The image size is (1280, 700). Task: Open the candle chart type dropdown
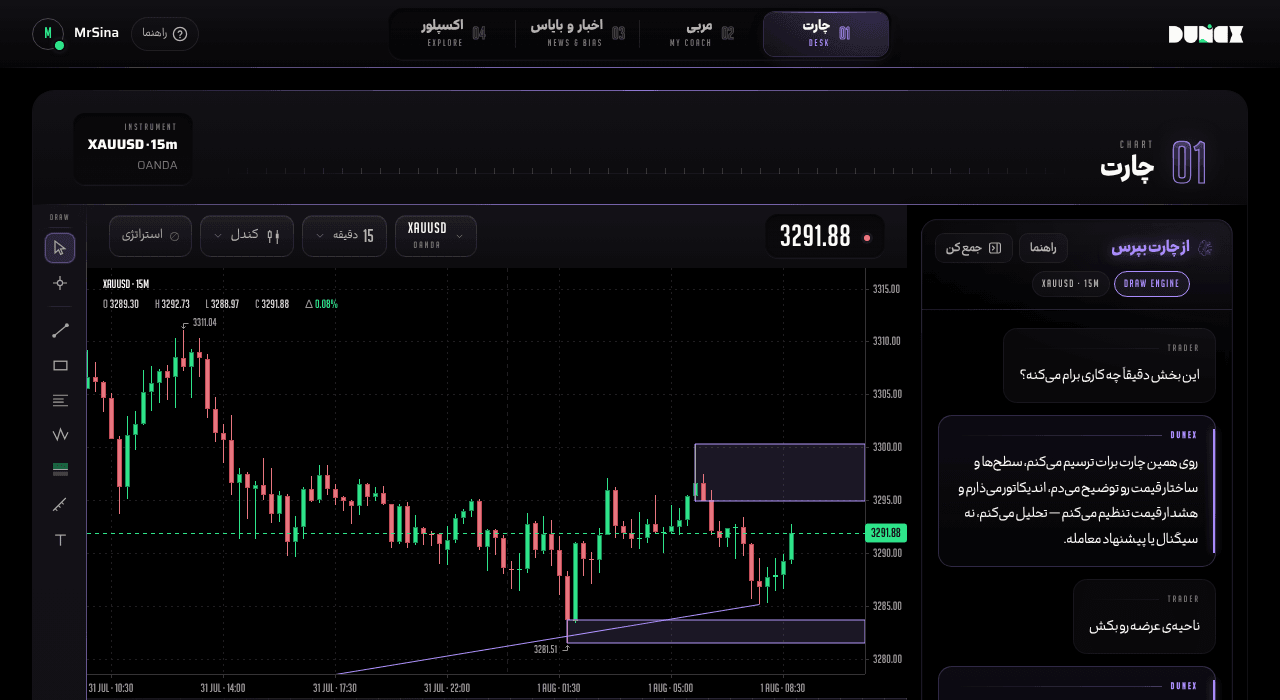247,236
